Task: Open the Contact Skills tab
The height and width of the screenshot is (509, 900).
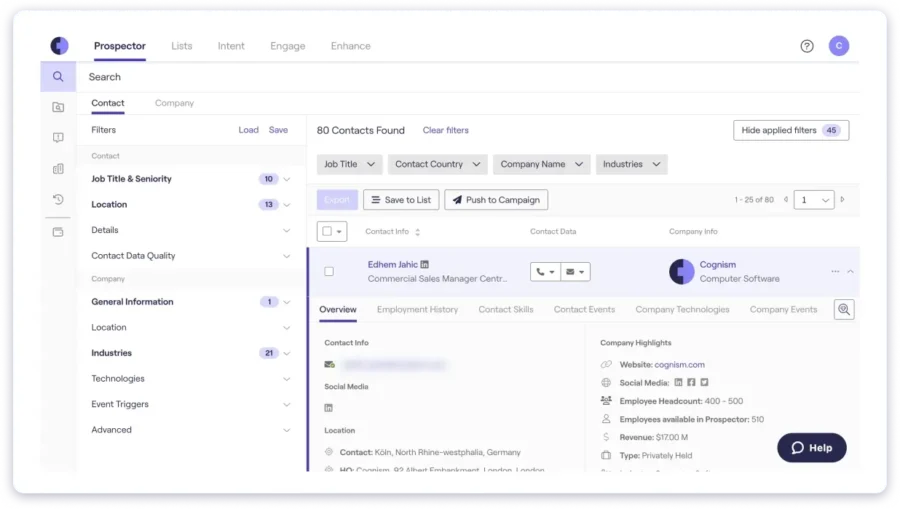Action: pyautogui.click(x=506, y=309)
